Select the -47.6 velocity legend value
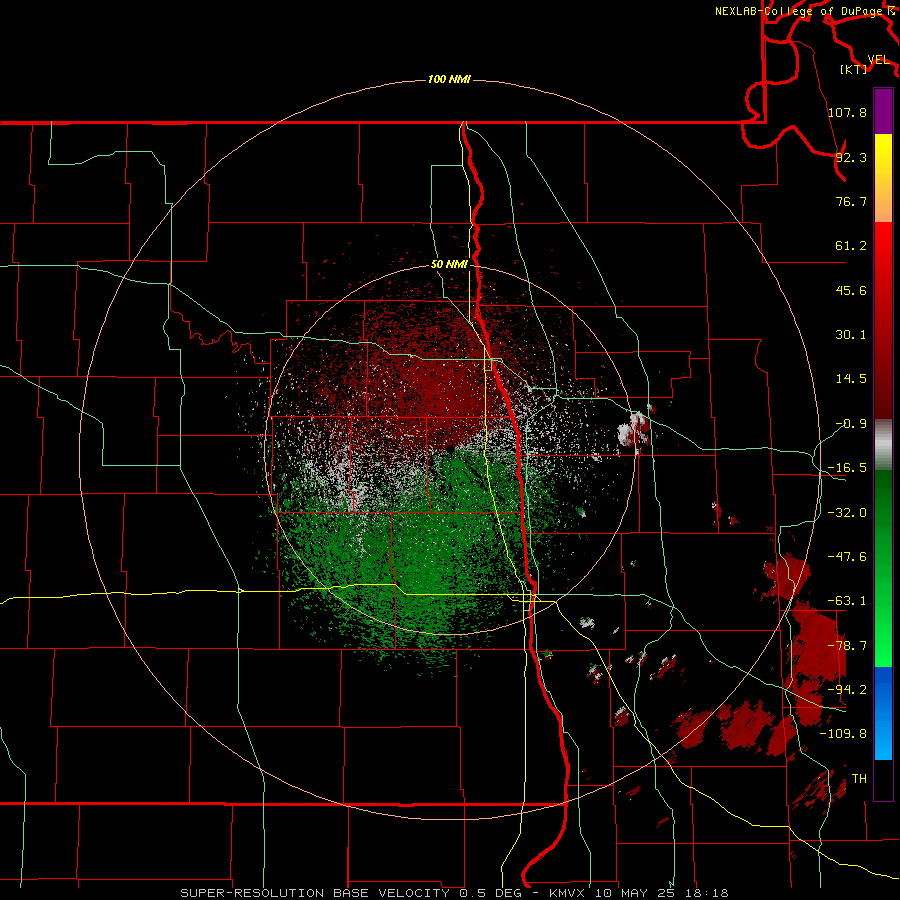900x900 pixels. point(847,557)
